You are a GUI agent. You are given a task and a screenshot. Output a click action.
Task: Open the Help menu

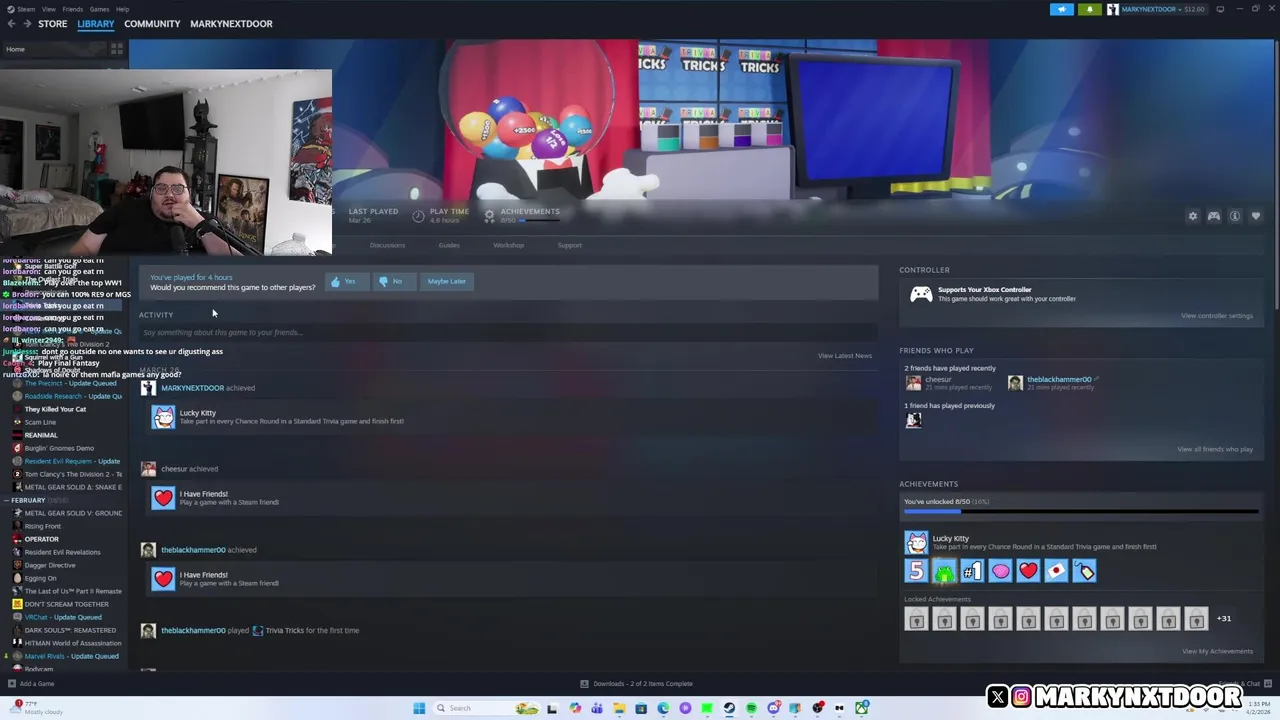[122, 9]
